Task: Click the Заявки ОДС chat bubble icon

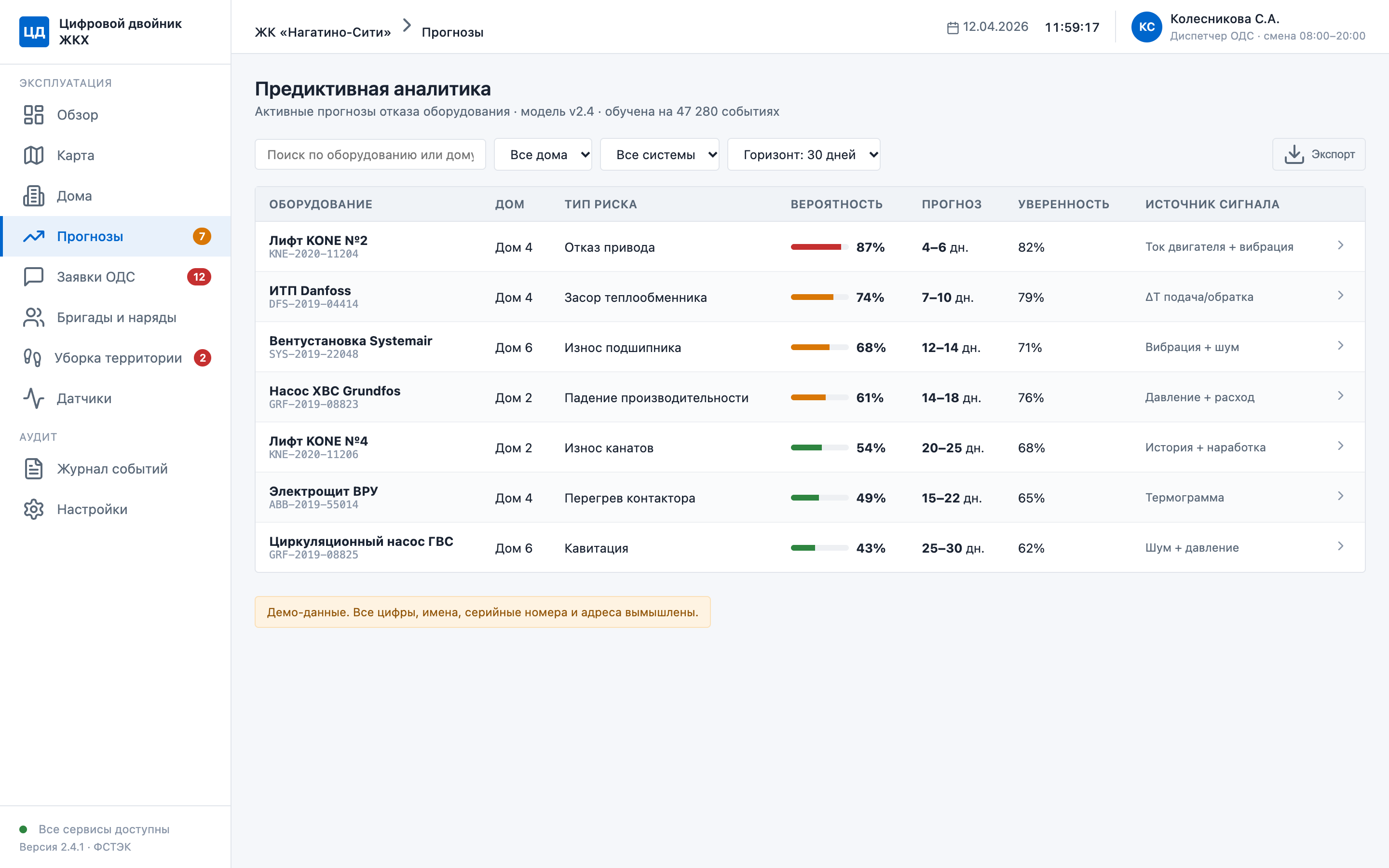Action: click(34, 277)
